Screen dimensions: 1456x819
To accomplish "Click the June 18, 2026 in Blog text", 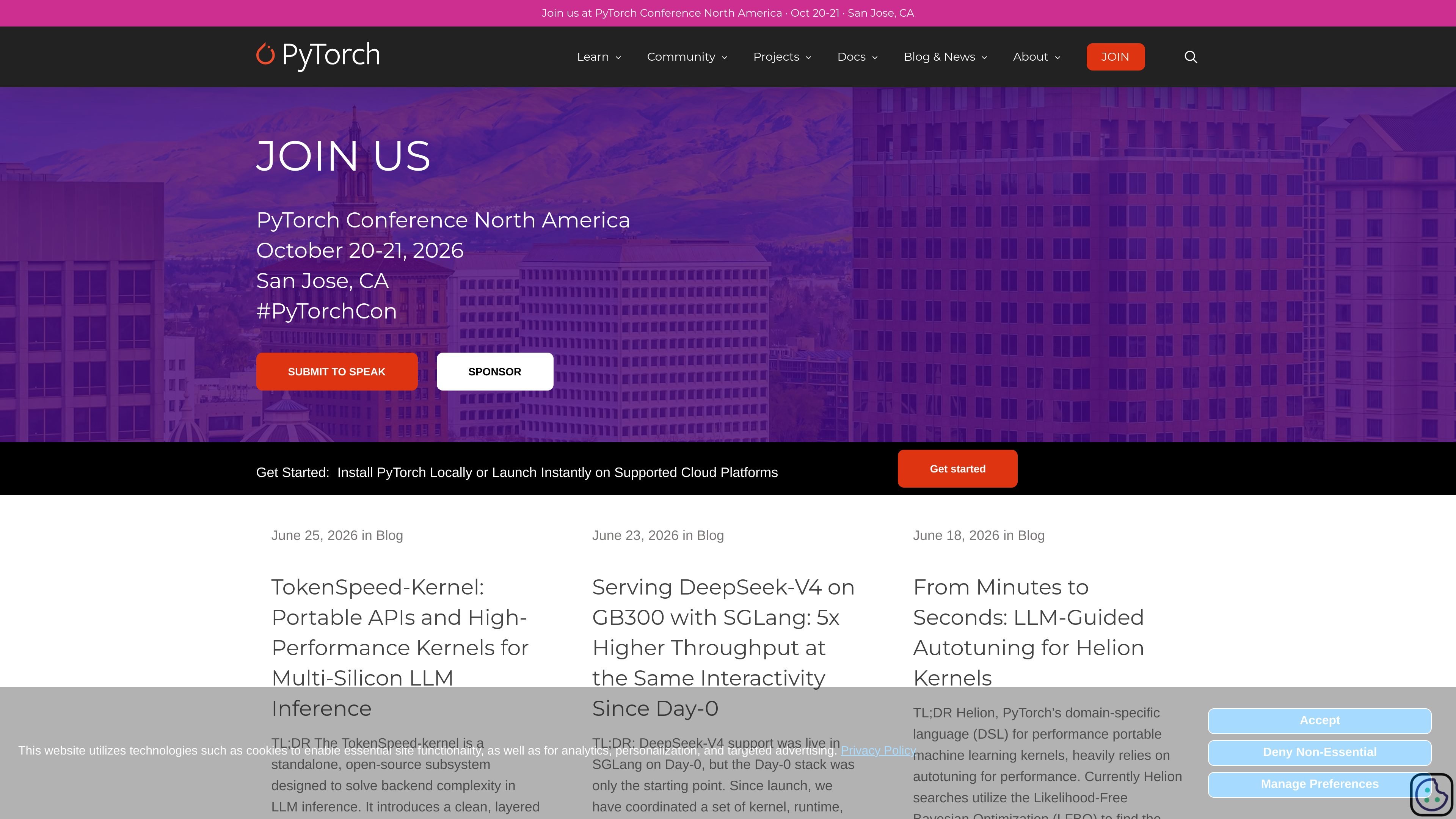I will click(x=979, y=535).
